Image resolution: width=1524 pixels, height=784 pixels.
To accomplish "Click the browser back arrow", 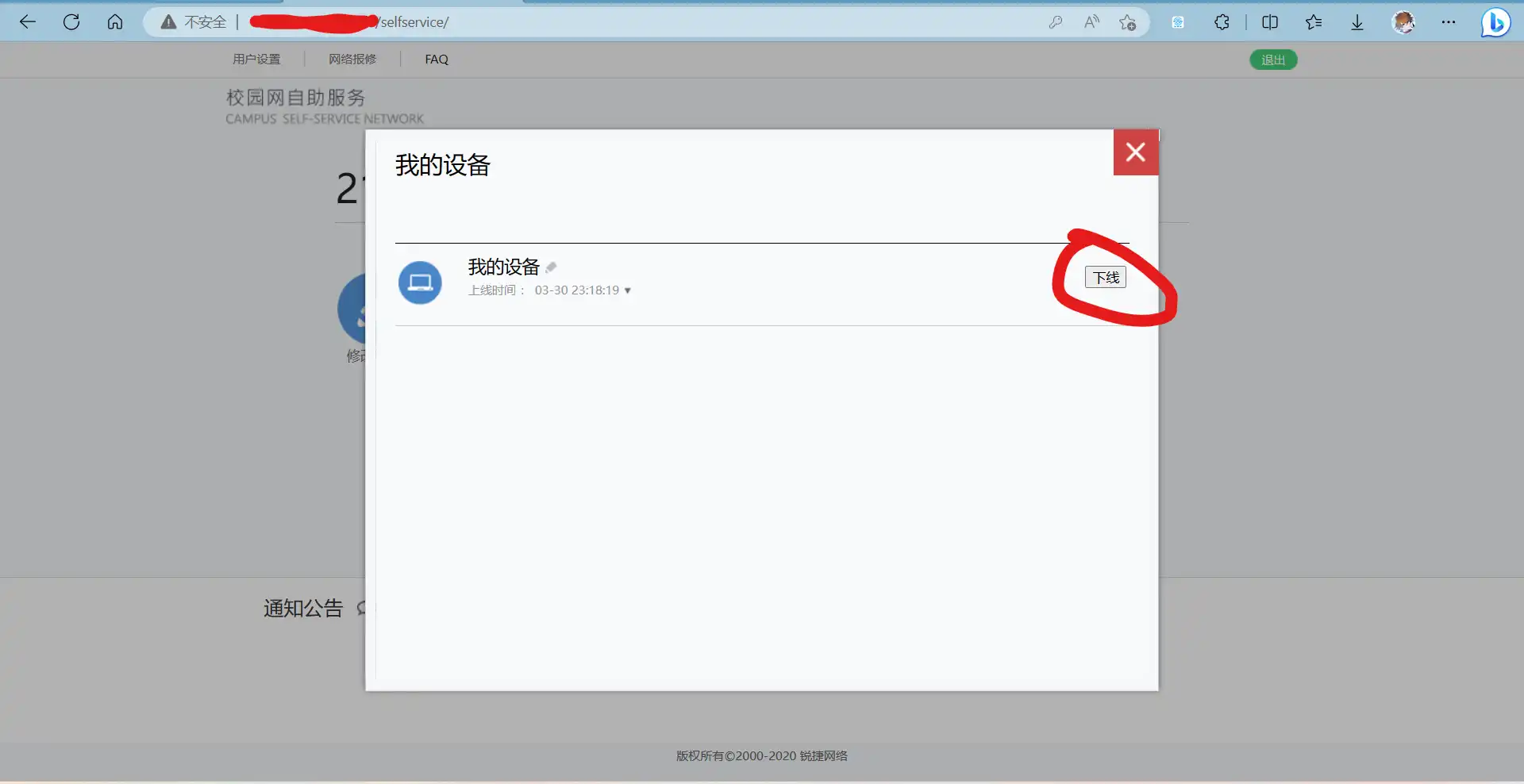I will [x=28, y=22].
